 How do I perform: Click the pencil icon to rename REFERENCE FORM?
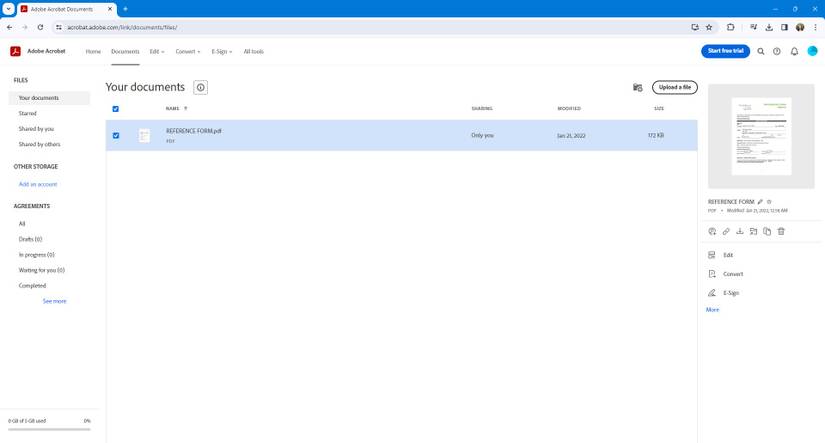point(760,202)
